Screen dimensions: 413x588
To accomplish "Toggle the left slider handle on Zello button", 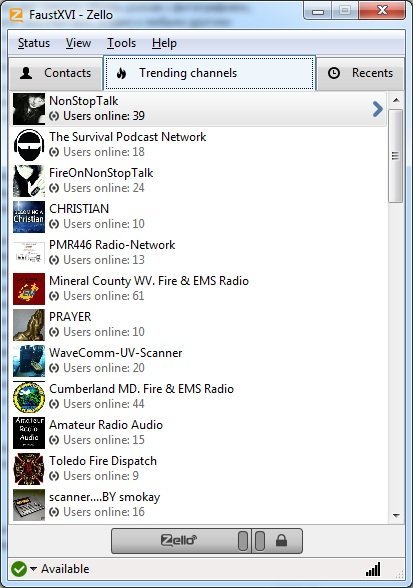I will [x=243, y=541].
